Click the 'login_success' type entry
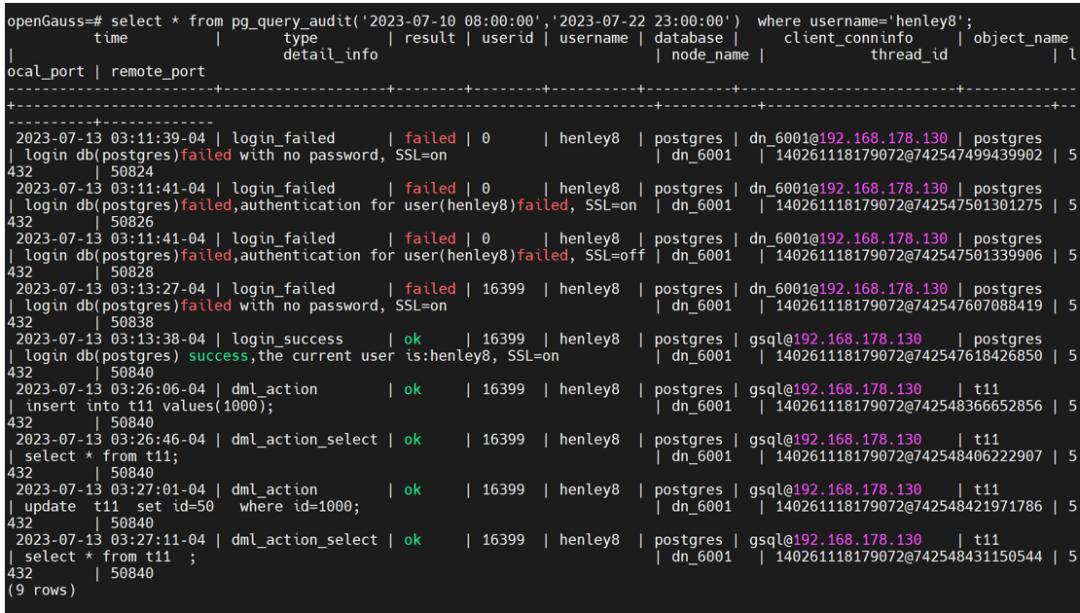 287,339
